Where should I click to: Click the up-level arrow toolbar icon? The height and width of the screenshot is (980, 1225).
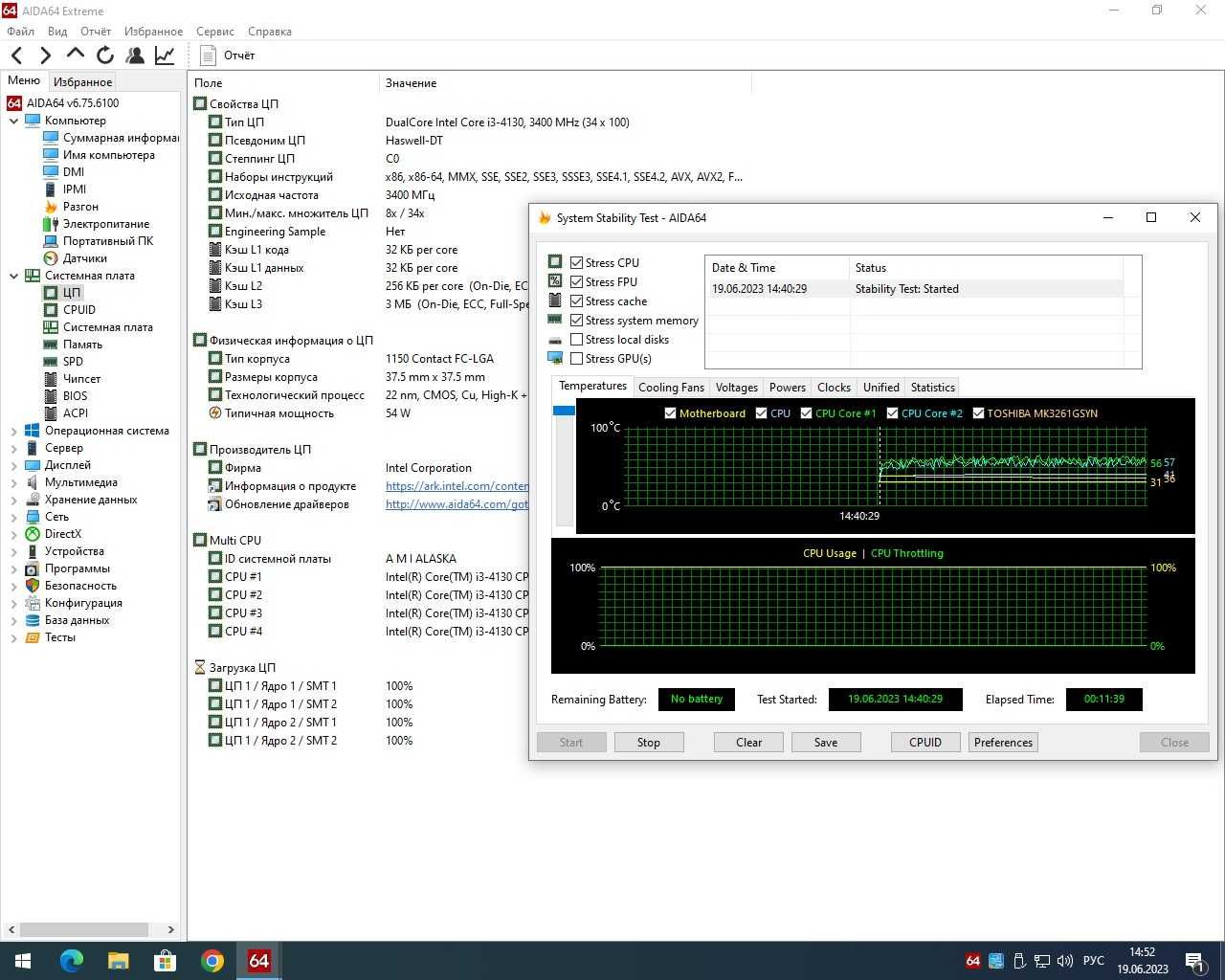pos(76,55)
